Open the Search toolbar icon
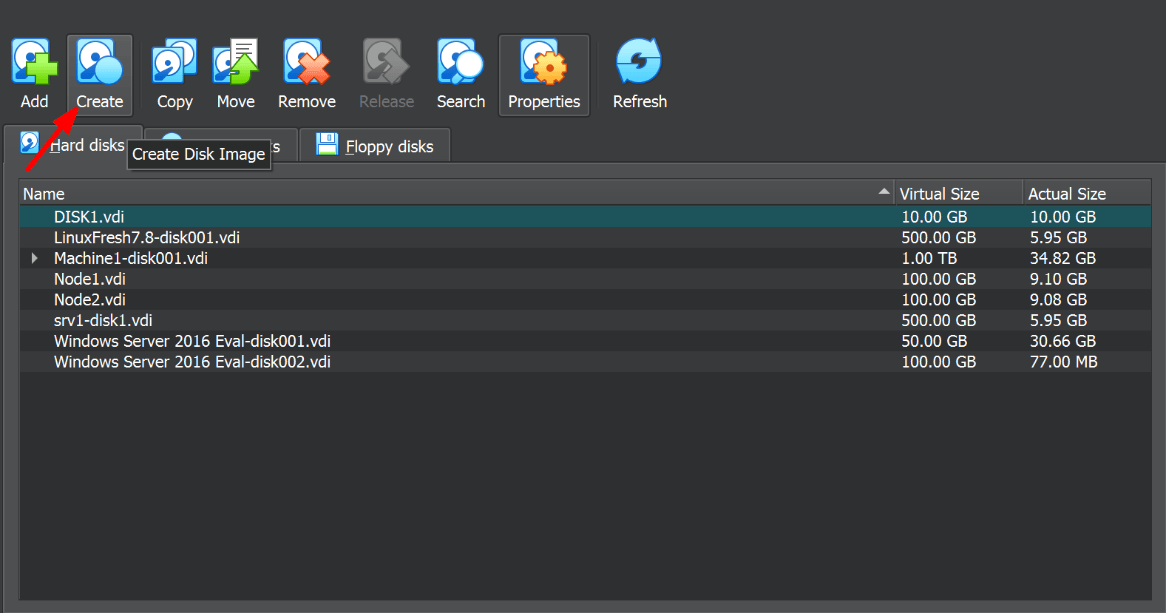1166x613 pixels. pos(460,63)
